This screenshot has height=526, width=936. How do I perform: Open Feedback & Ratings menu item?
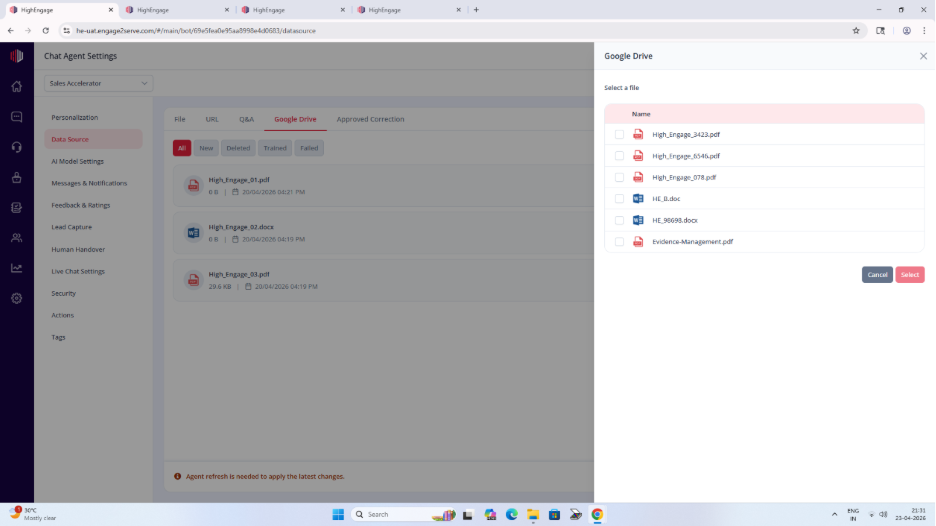[x=81, y=205]
